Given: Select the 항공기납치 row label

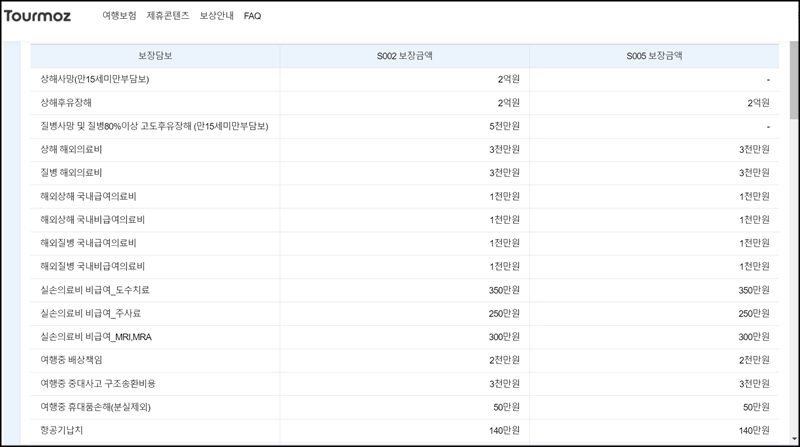Looking at the screenshot, I should click(62, 431).
